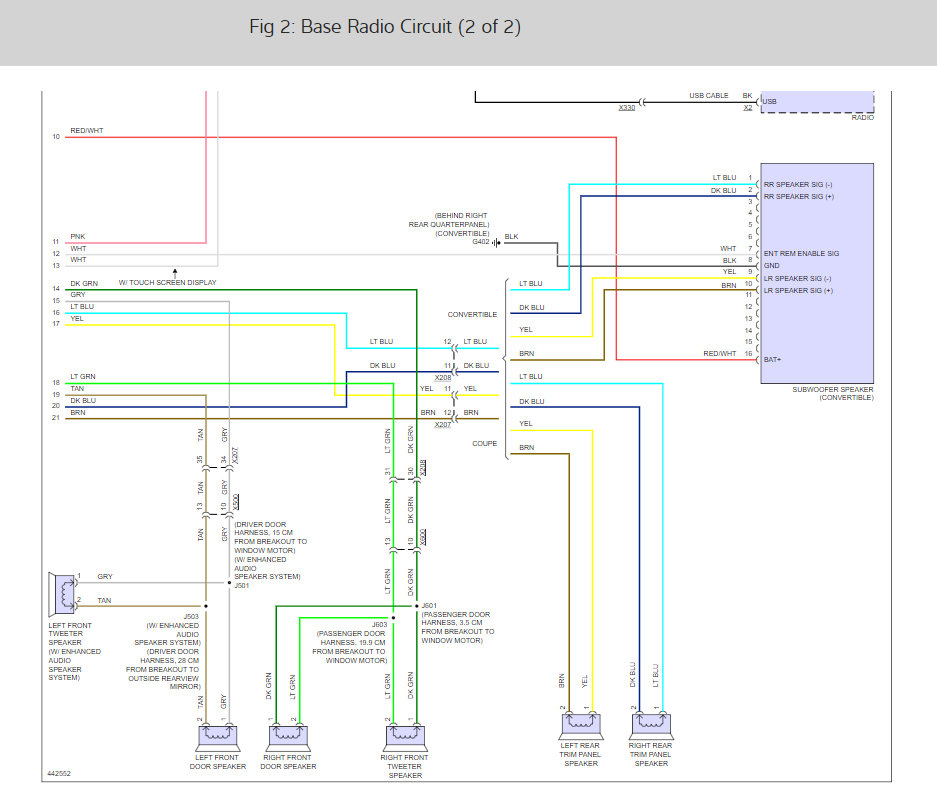Screen dimensions: 937x811
Task: Click '(BEHIND RIGHT REAR QUARTERPANEL)' location note
Action: coord(449,220)
